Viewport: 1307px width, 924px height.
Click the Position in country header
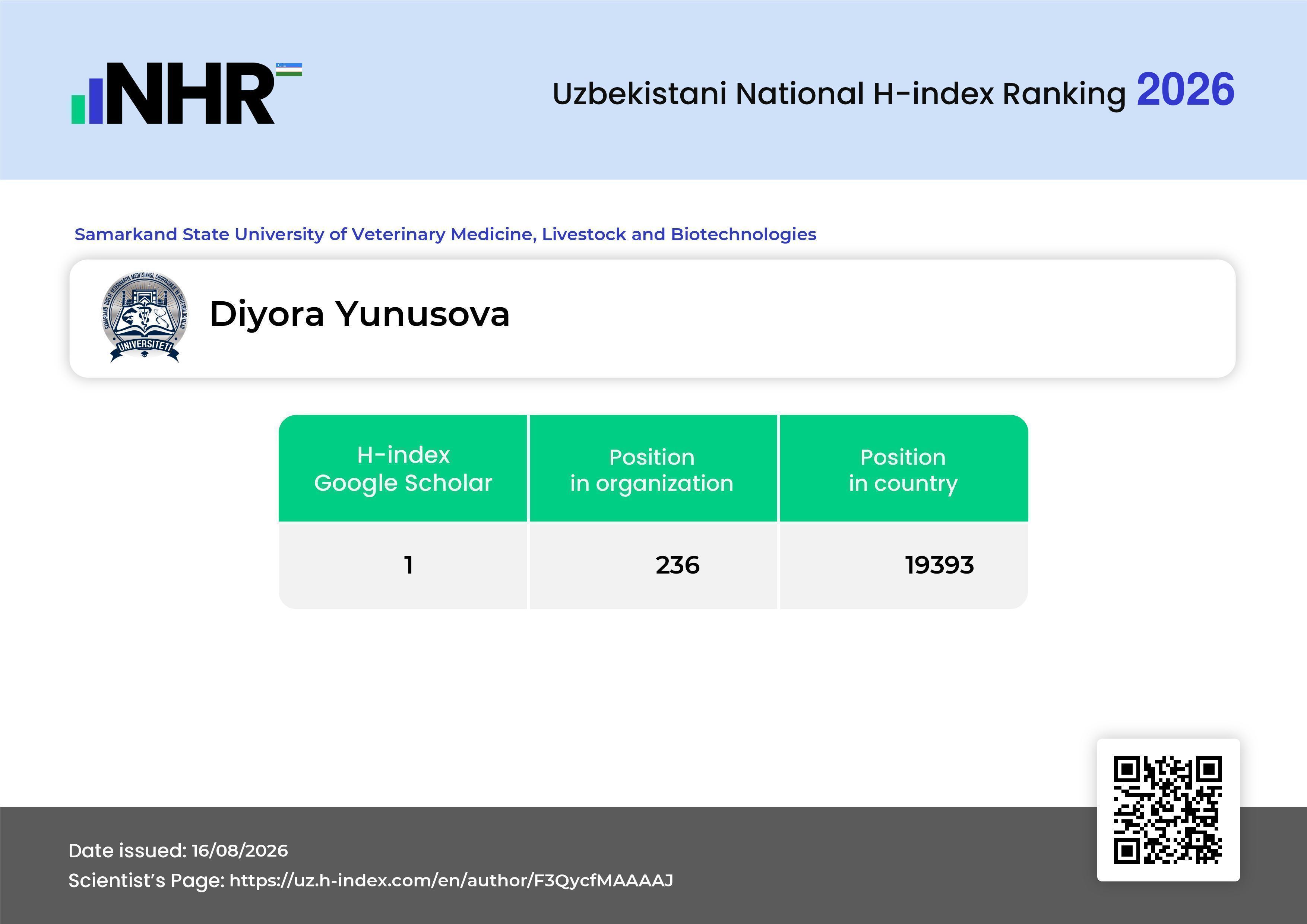903,468
